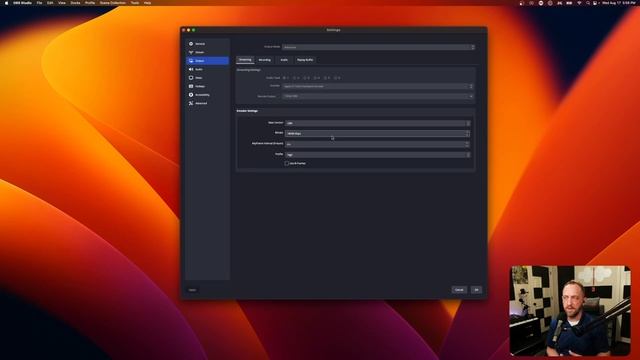Switch to the Recording tab
Viewport: 640px width, 360px height.
coord(264,60)
